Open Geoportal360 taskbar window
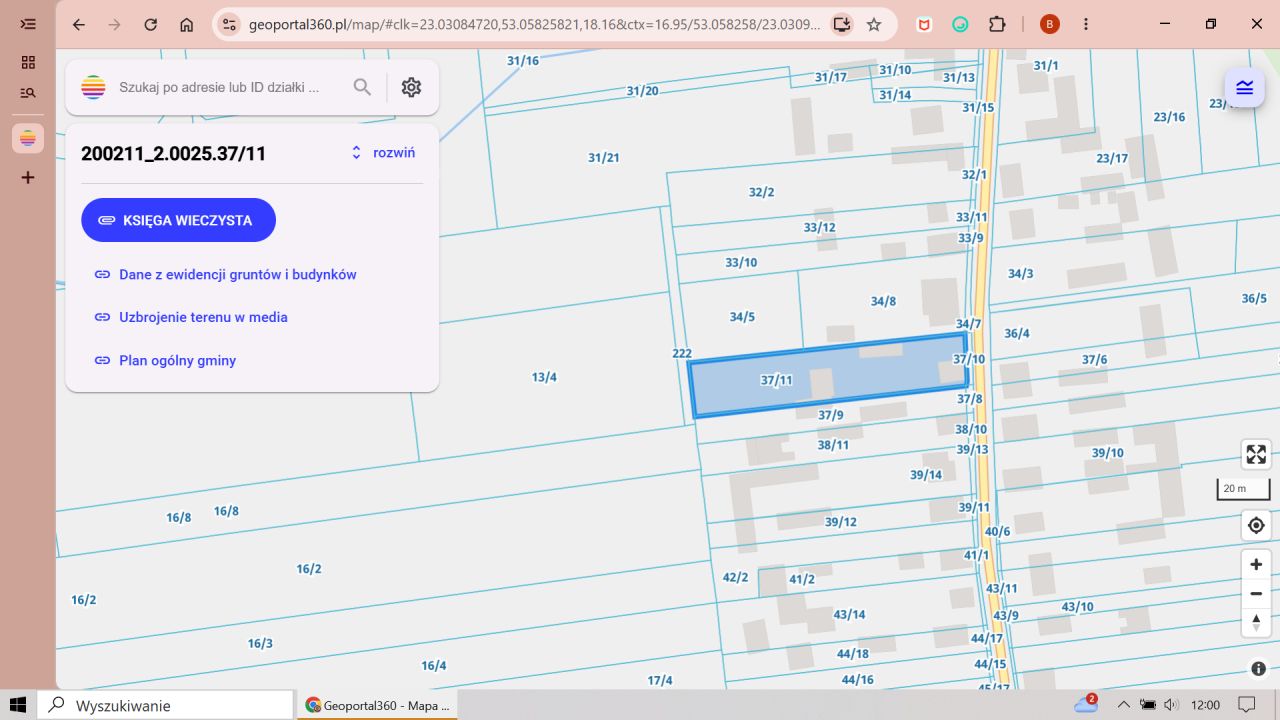The height and width of the screenshot is (720, 1280). tap(377, 705)
